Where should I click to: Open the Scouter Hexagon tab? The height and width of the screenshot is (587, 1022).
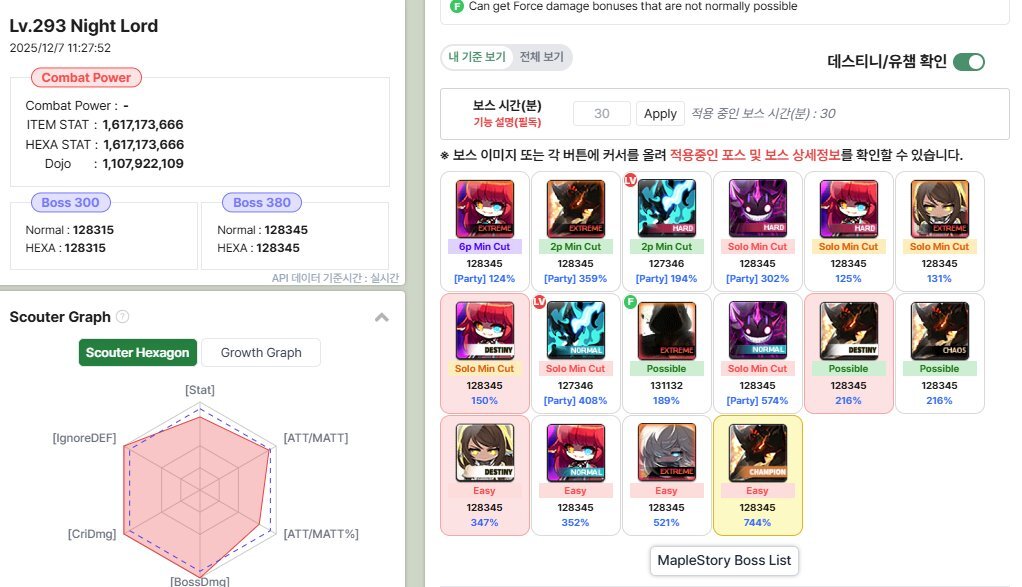pyautogui.click(x=138, y=352)
